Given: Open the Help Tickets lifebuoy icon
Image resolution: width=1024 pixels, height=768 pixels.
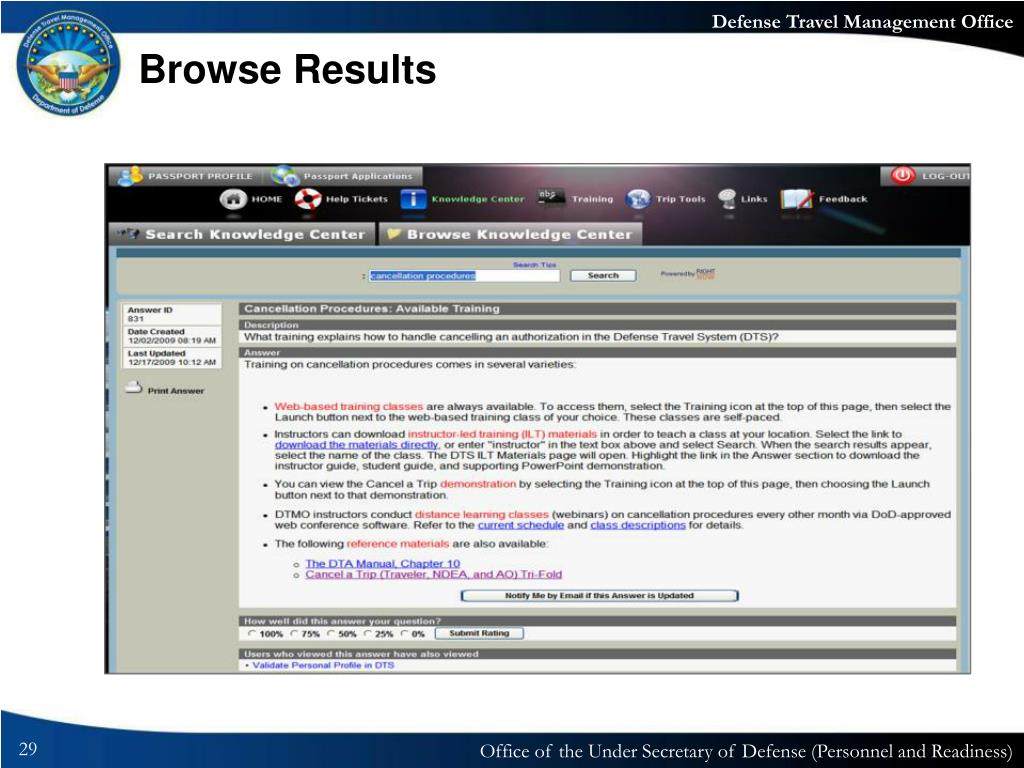Looking at the screenshot, I should click(x=308, y=199).
